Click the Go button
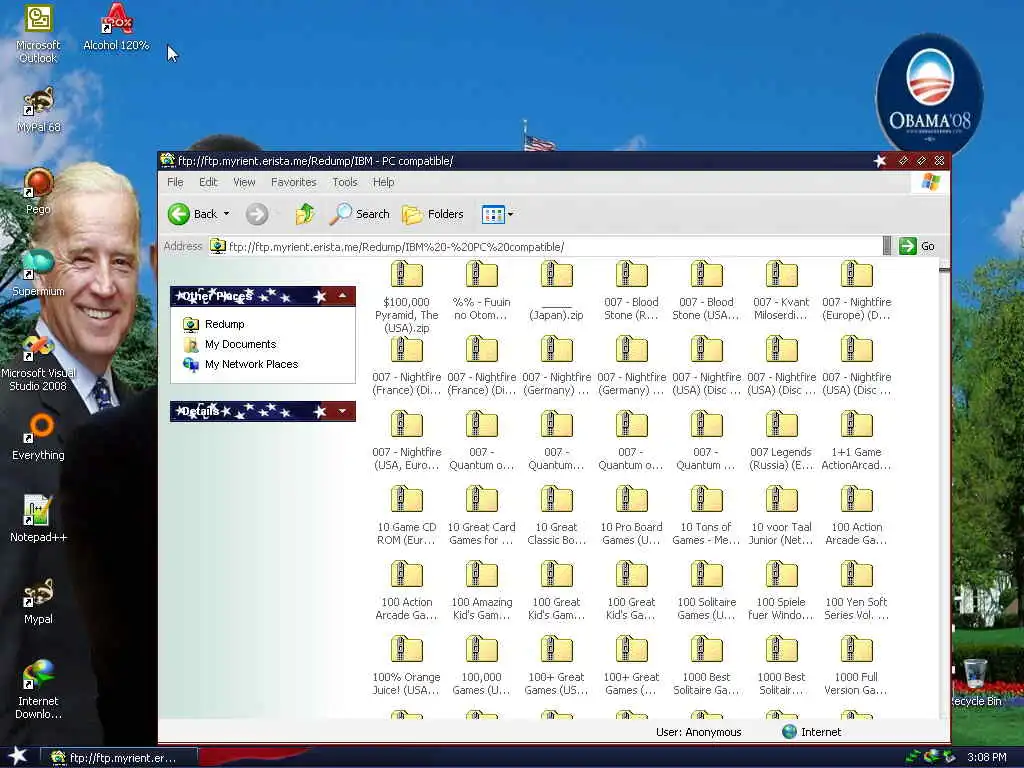This screenshot has width=1024, height=768. coord(918,246)
